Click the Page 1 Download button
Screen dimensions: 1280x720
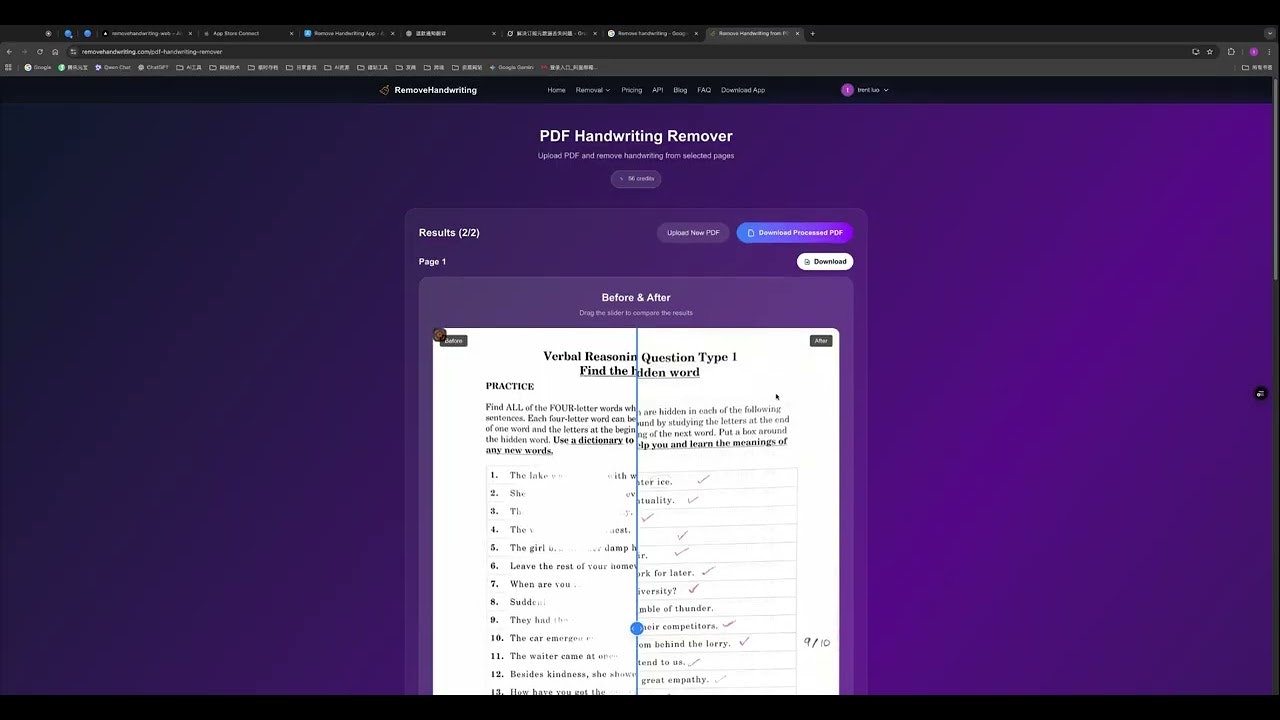(825, 262)
